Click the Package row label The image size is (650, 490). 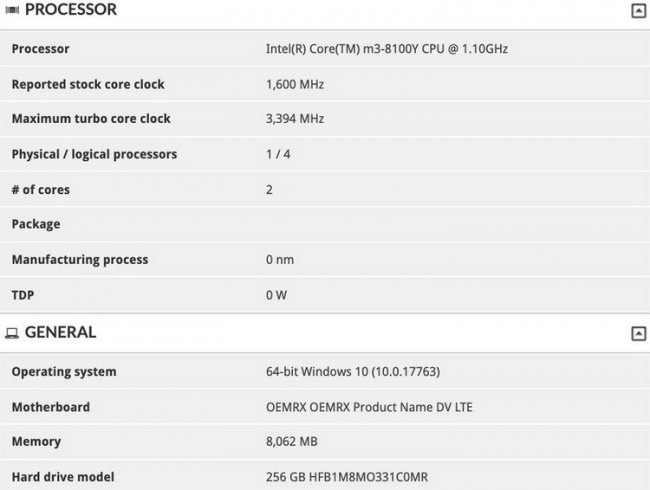(36, 224)
